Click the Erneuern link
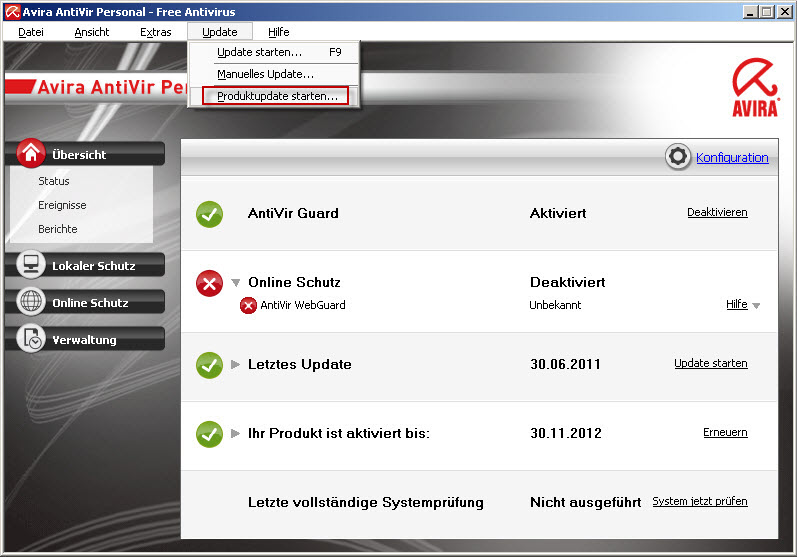The image size is (797, 557). click(725, 432)
